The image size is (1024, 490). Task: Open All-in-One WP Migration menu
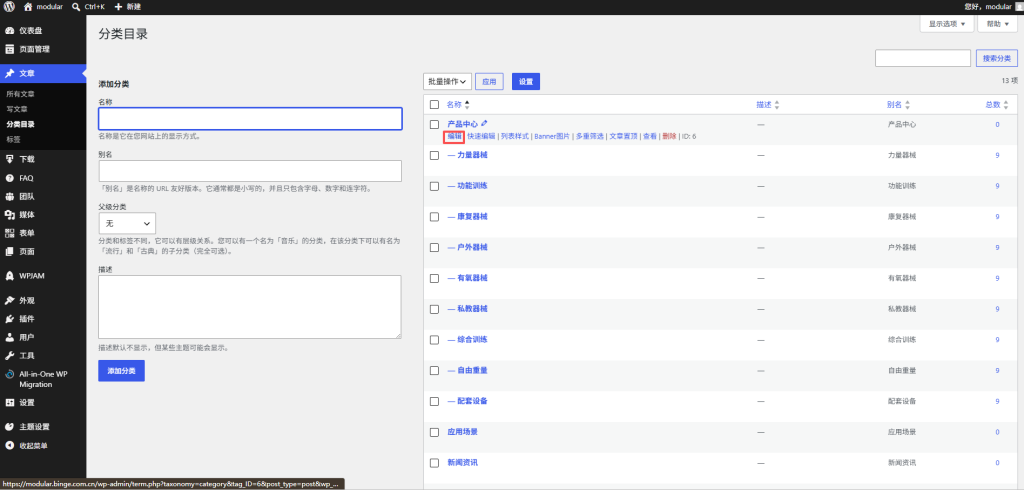[x=43, y=379]
